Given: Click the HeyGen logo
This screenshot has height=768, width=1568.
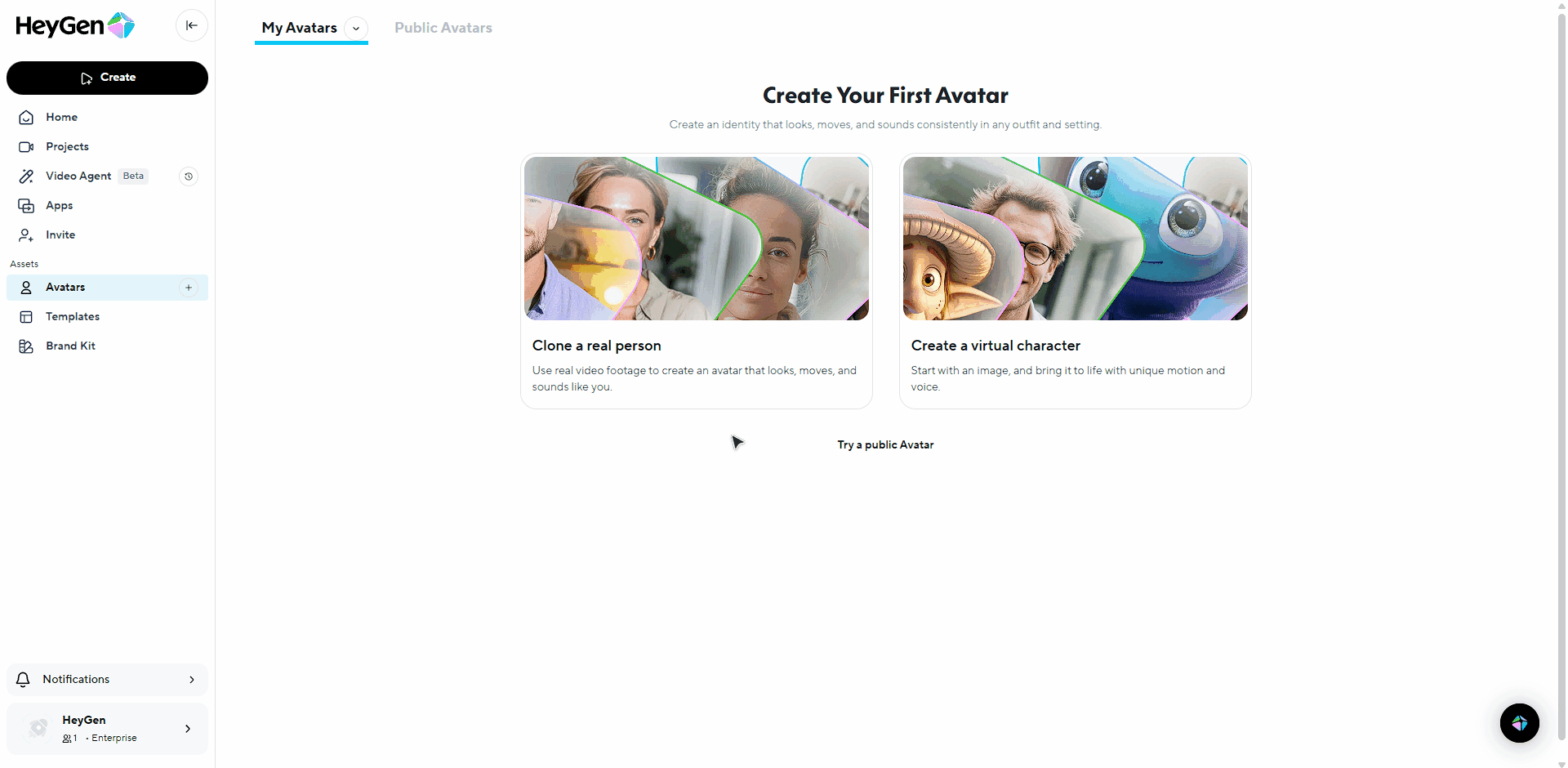Looking at the screenshot, I should (x=75, y=26).
